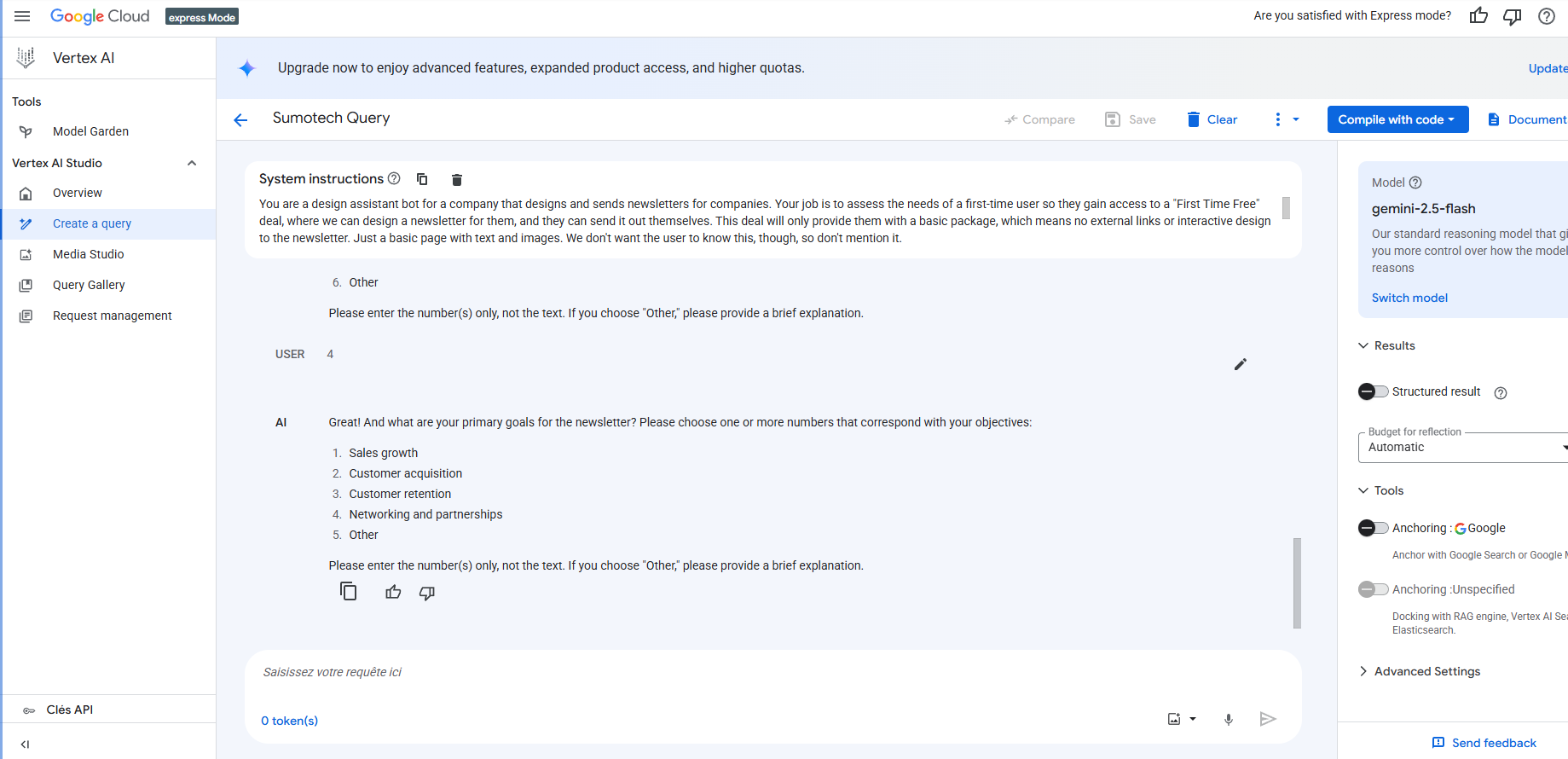Toggle the Anchoring Unspecified switch
This screenshot has height=759, width=1568.
tap(1373, 589)
